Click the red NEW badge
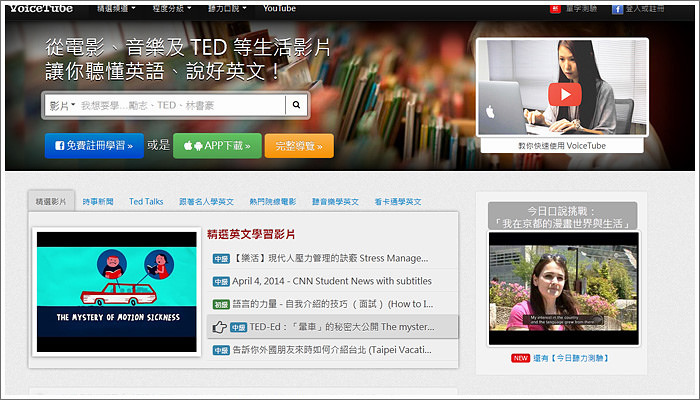Viewport: 700px width, 400px height. click(x=520, y=358)
